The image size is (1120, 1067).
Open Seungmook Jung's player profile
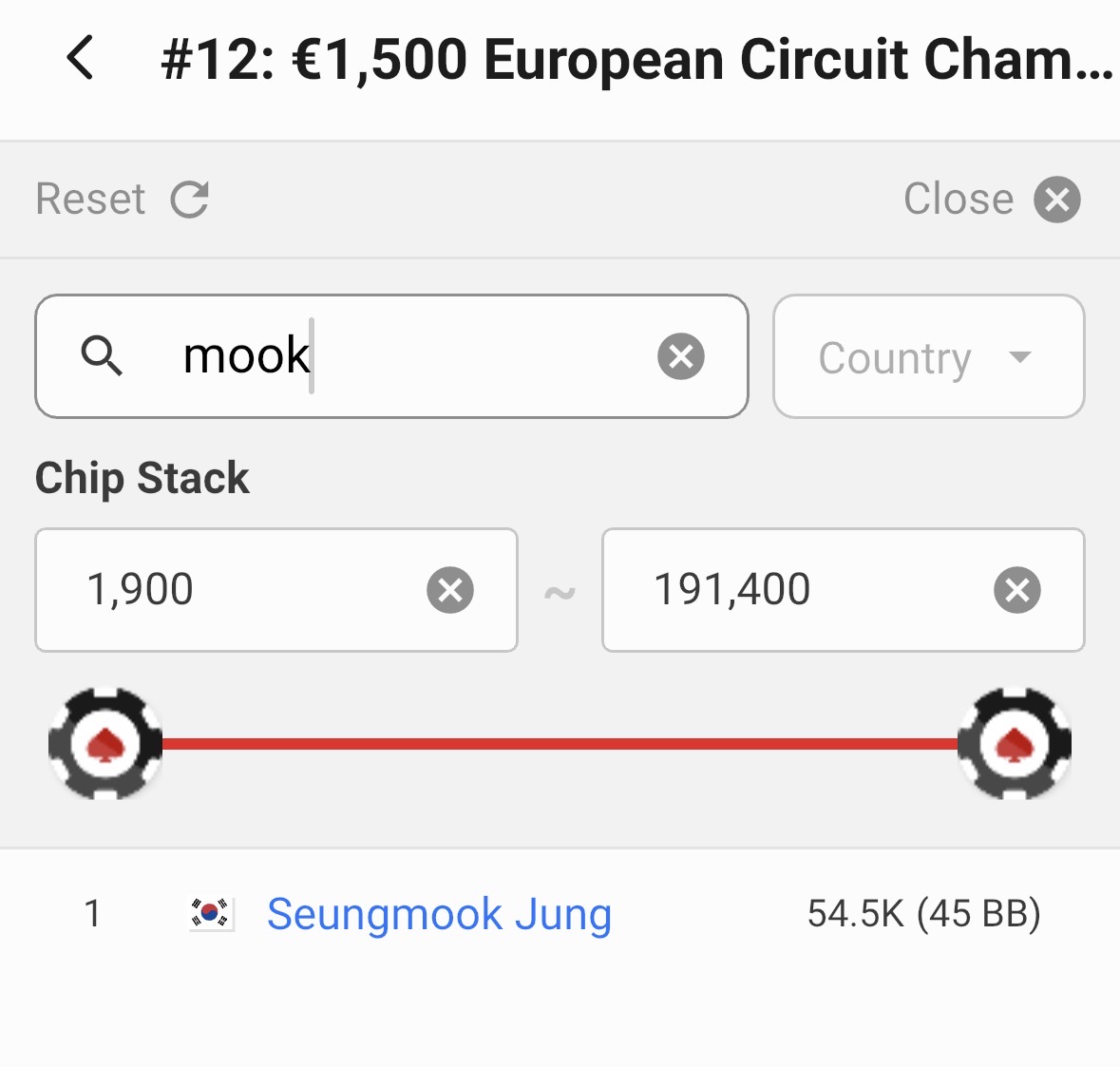pos(439,914)
